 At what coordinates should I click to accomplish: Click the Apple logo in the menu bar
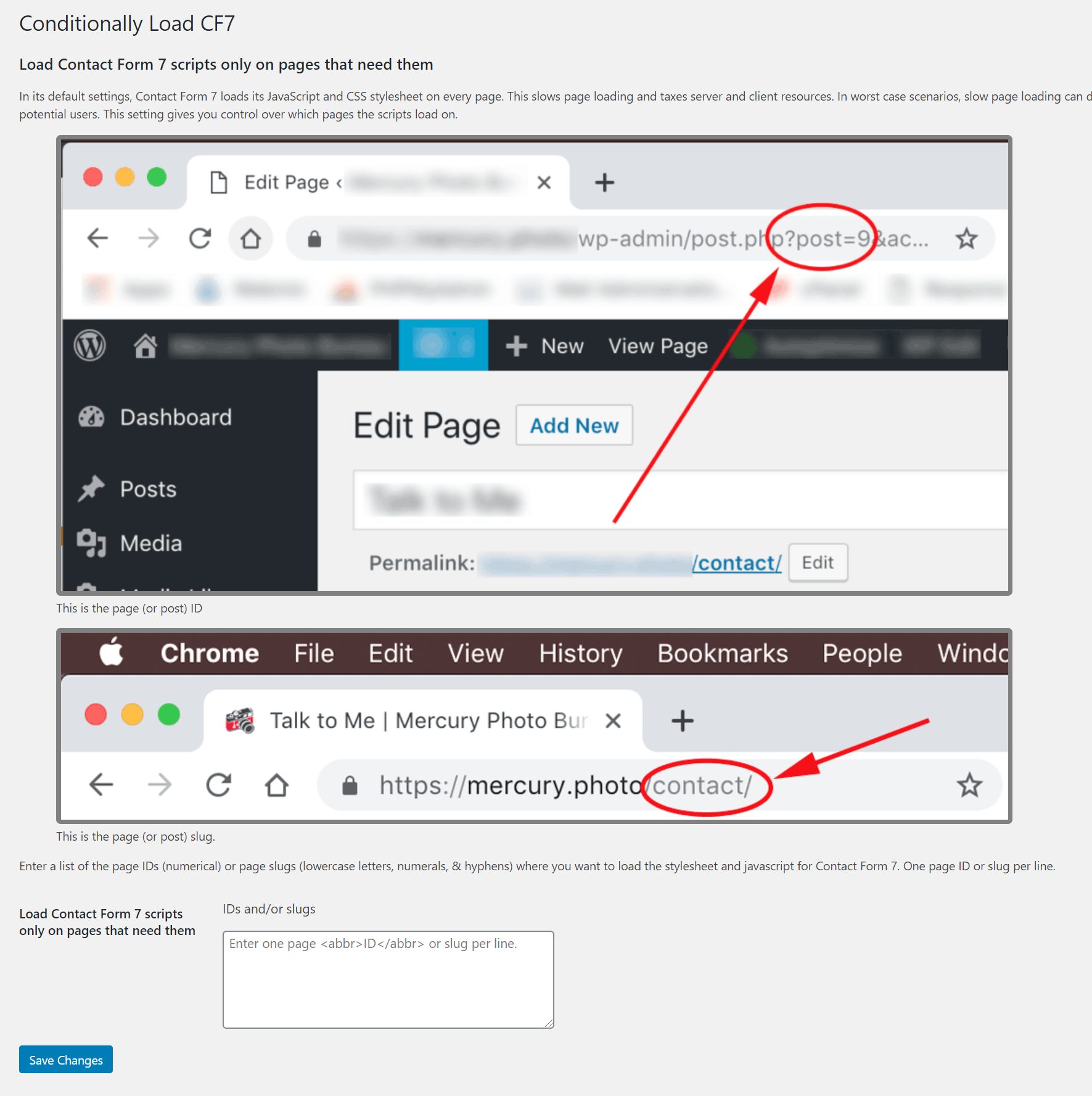pos(112,651)
